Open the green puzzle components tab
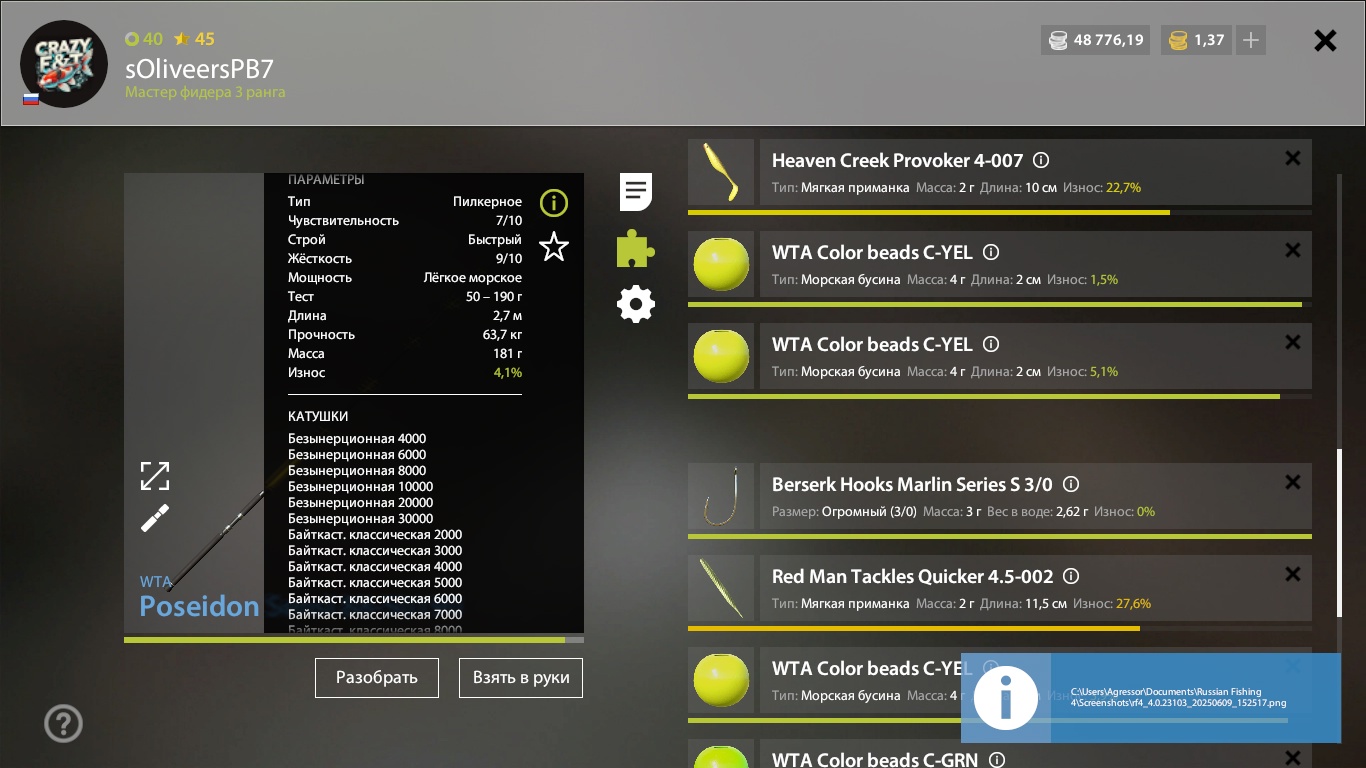This screenshot has width=1366, height=768. point(636,248)
